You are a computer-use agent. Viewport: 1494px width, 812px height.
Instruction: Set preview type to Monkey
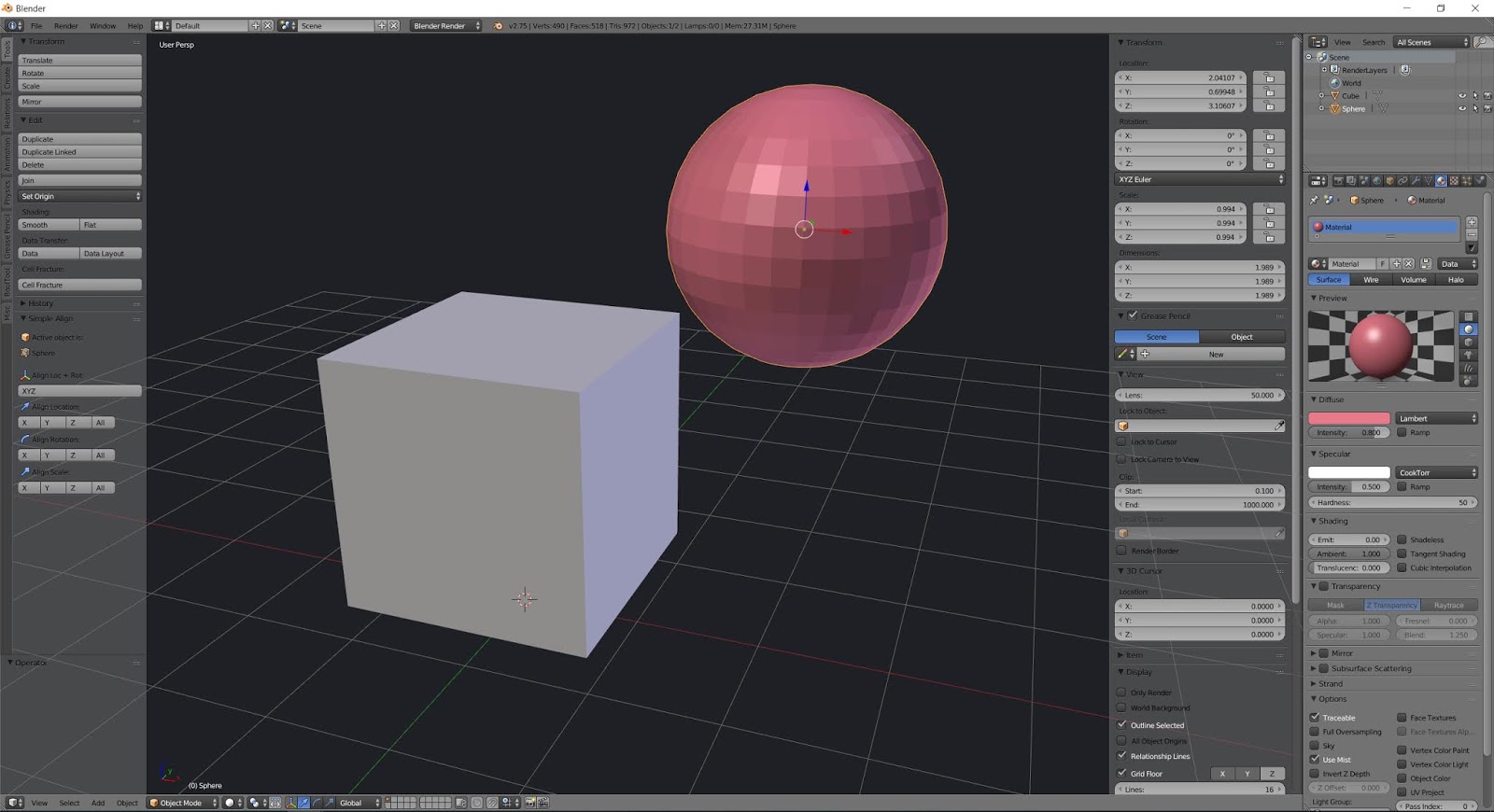coord(1469,356)
